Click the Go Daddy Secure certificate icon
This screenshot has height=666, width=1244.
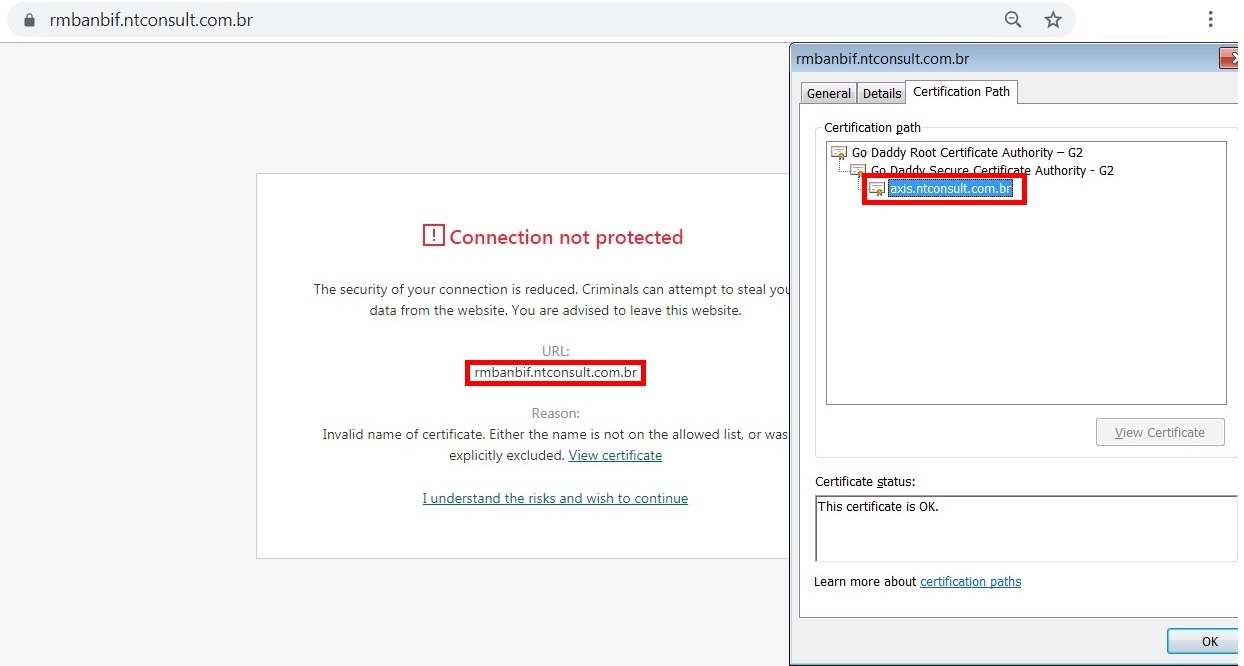[x=858, y=171]
